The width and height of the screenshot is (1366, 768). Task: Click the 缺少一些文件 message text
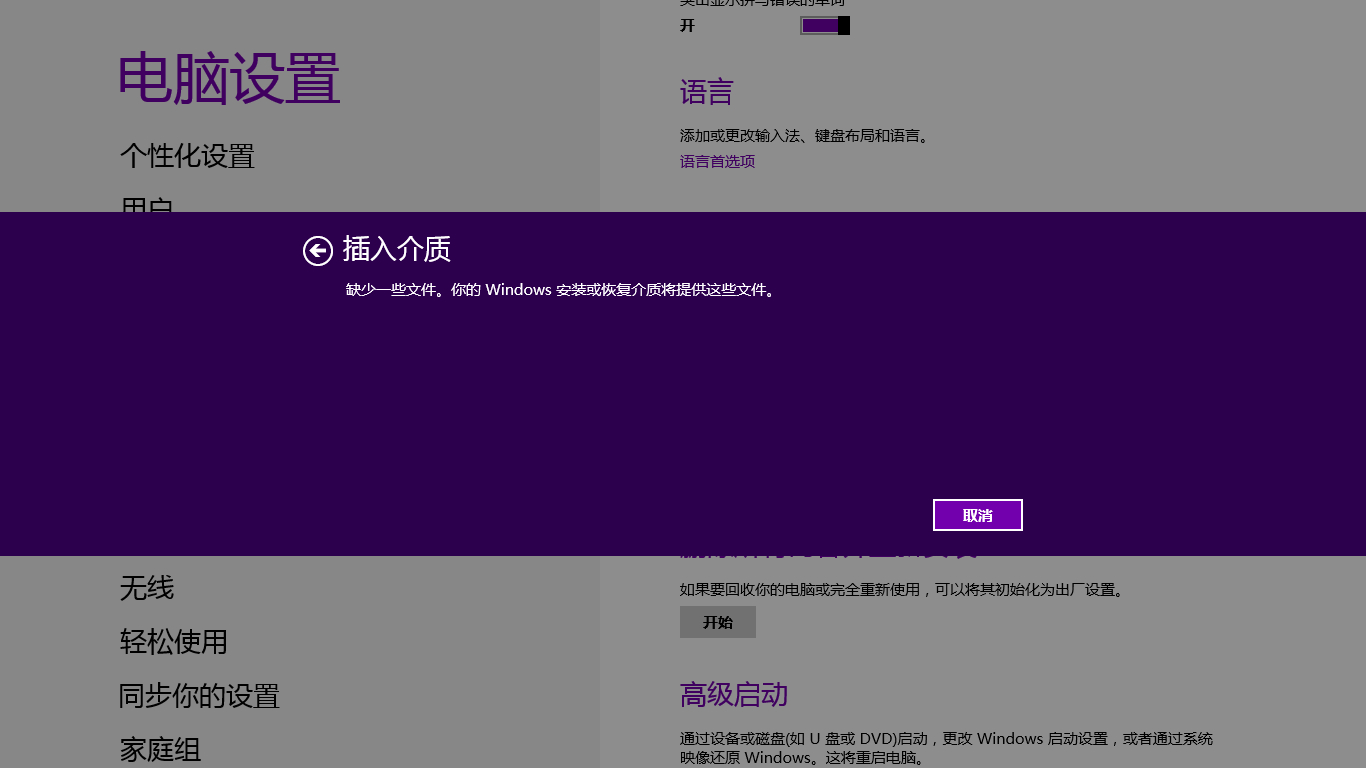pos(561,290)
